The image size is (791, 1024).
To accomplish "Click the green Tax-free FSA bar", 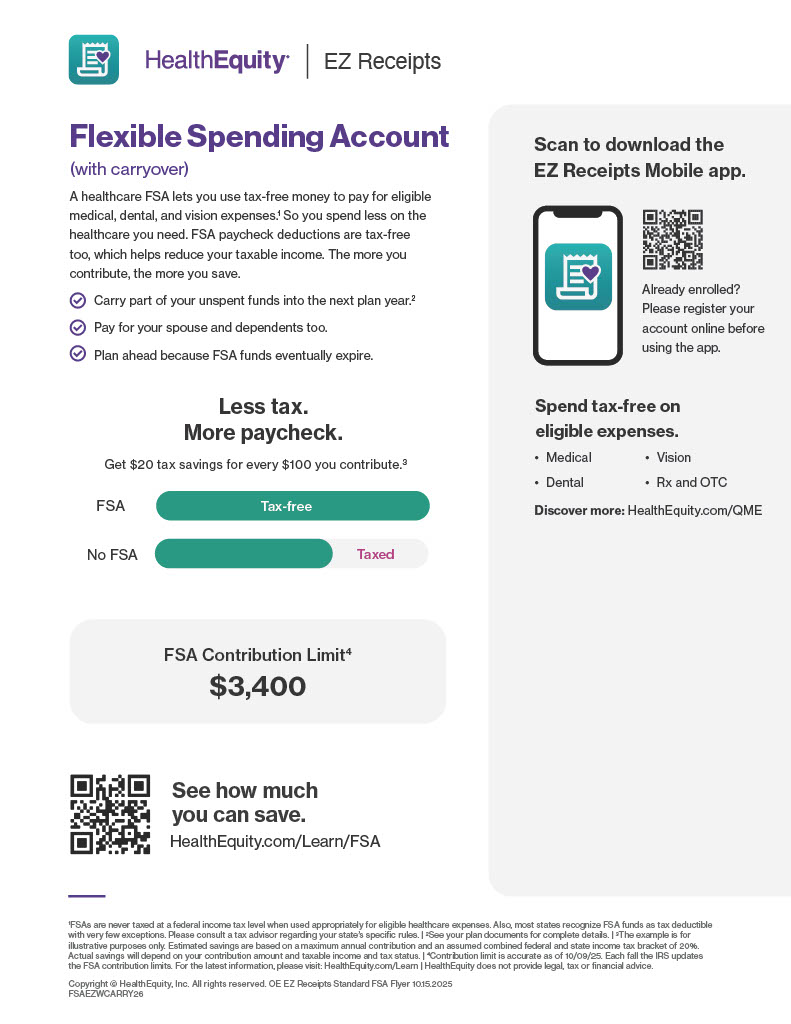I will coord(292,506).
